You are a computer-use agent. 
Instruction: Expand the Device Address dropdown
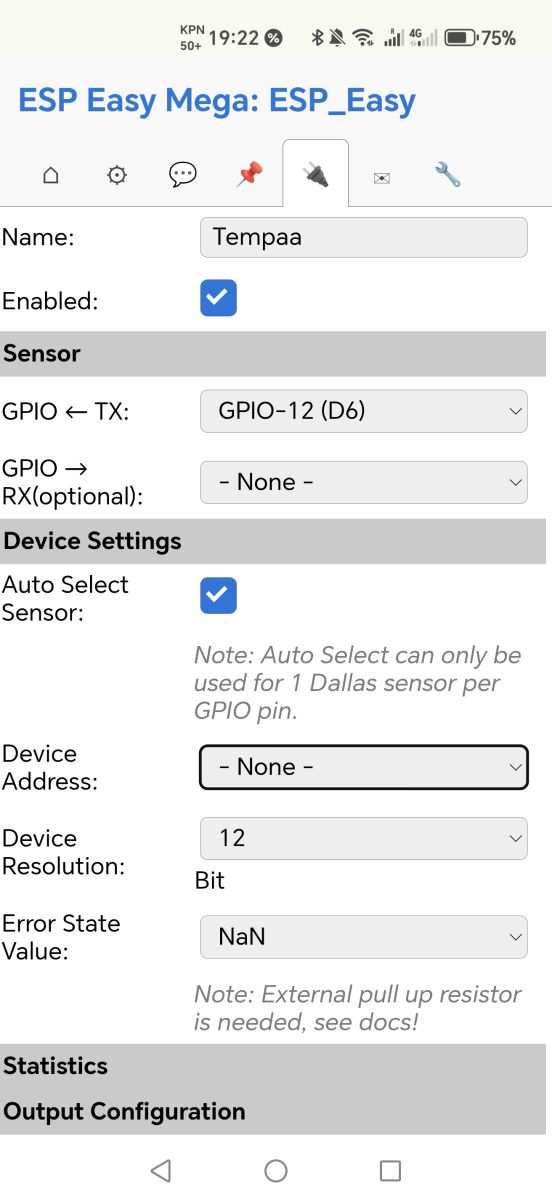point(364,767)
